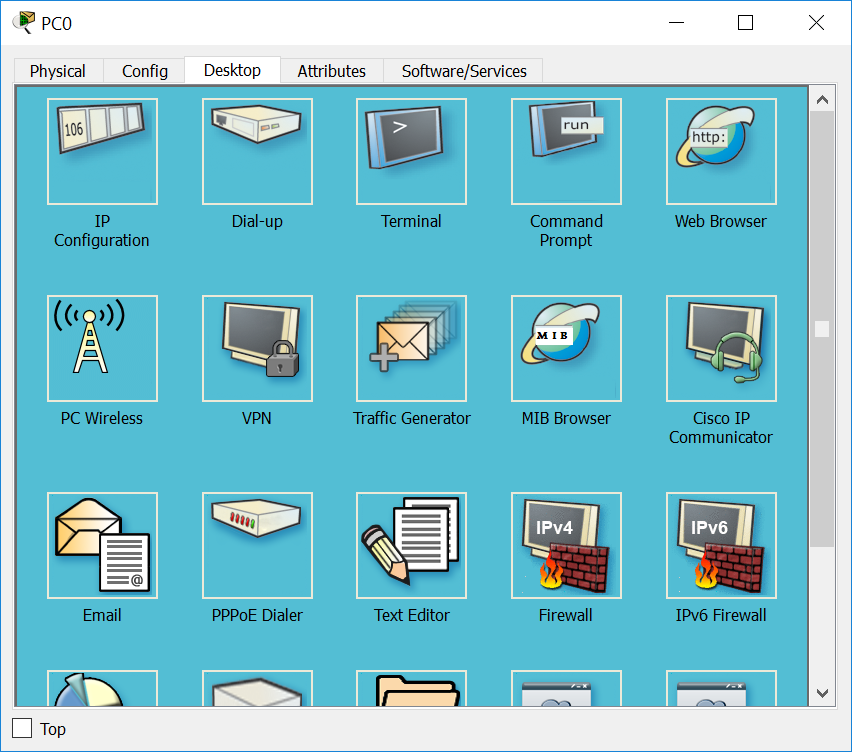Screen dimensions: 852x752
Task: Click the 'Command Prompt' label text
Action: click(566, 230)
